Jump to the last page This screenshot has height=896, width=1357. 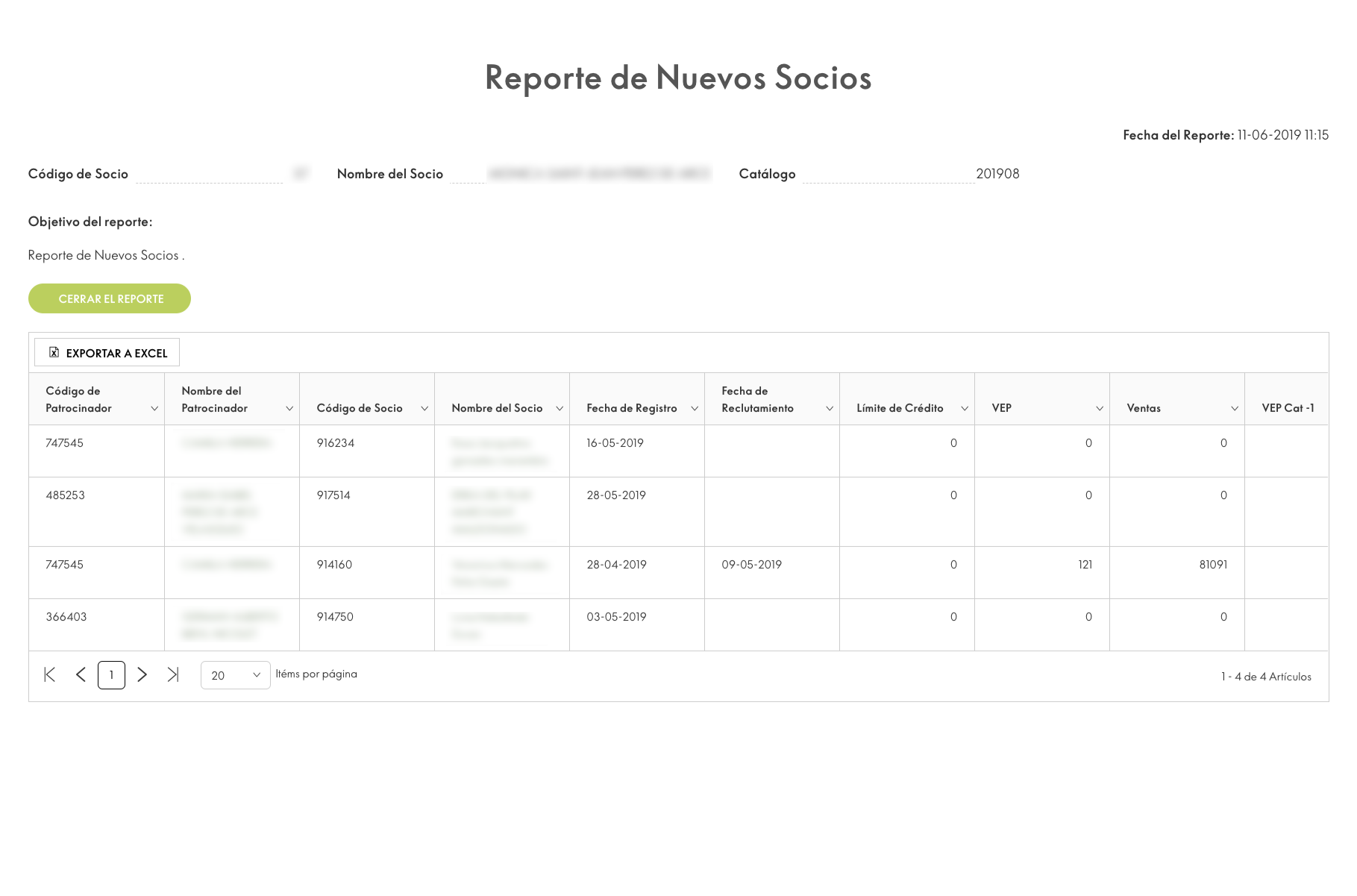173,675
